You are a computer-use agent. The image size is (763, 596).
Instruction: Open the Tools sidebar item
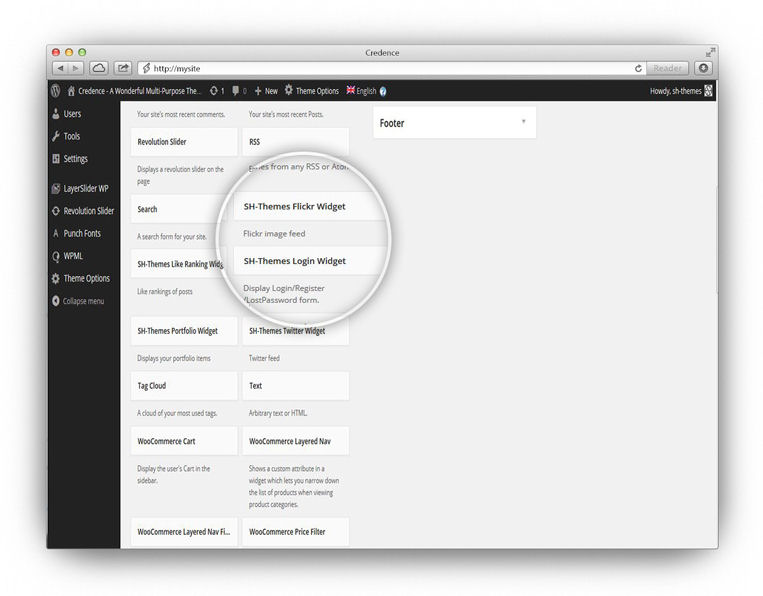[71, 136]
